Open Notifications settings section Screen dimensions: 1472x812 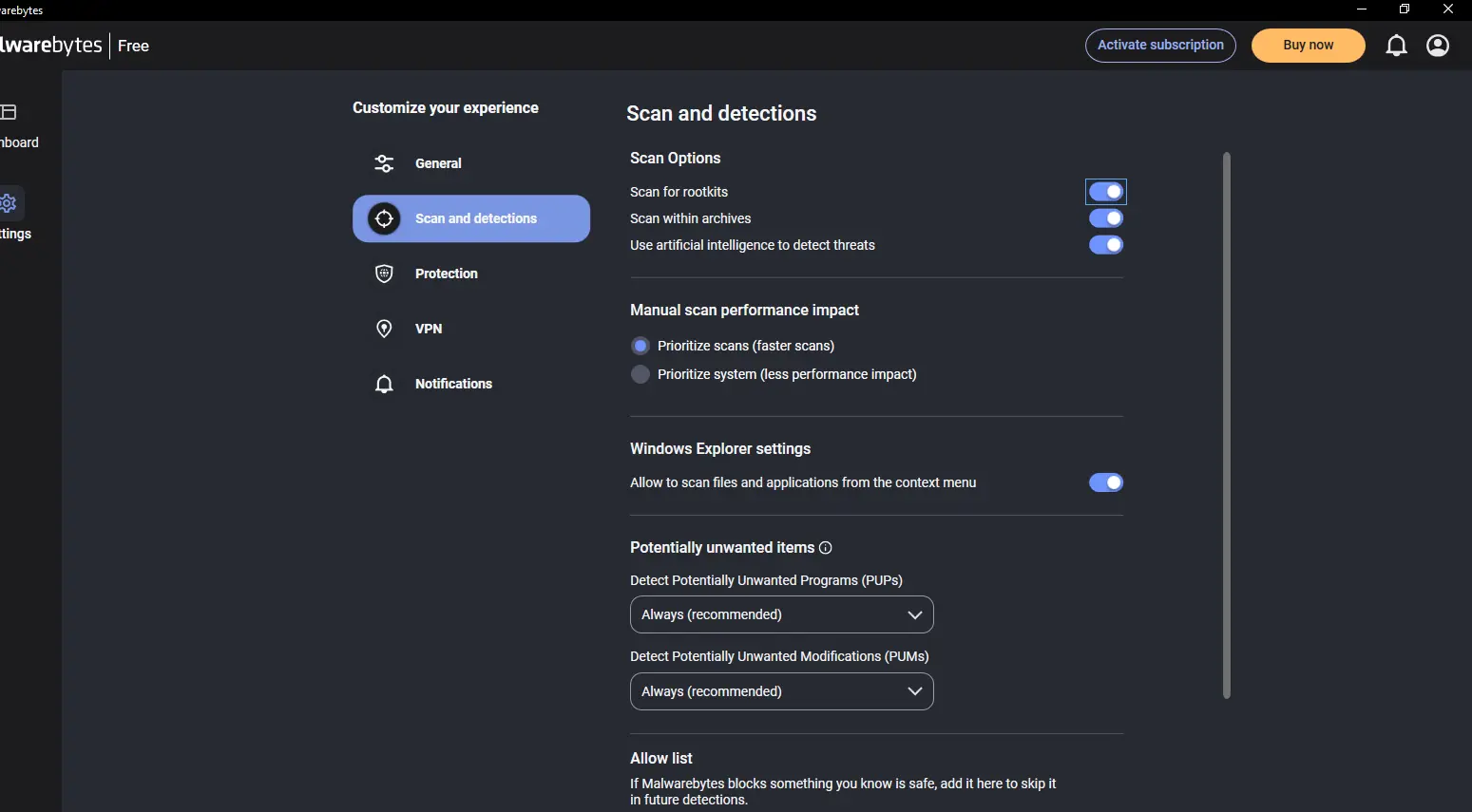point(471,384)
